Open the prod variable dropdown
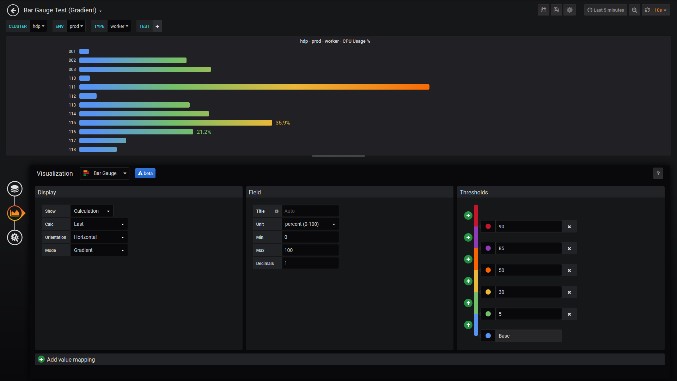This screenshot has width=677, height=381. (x=76, y=26)
